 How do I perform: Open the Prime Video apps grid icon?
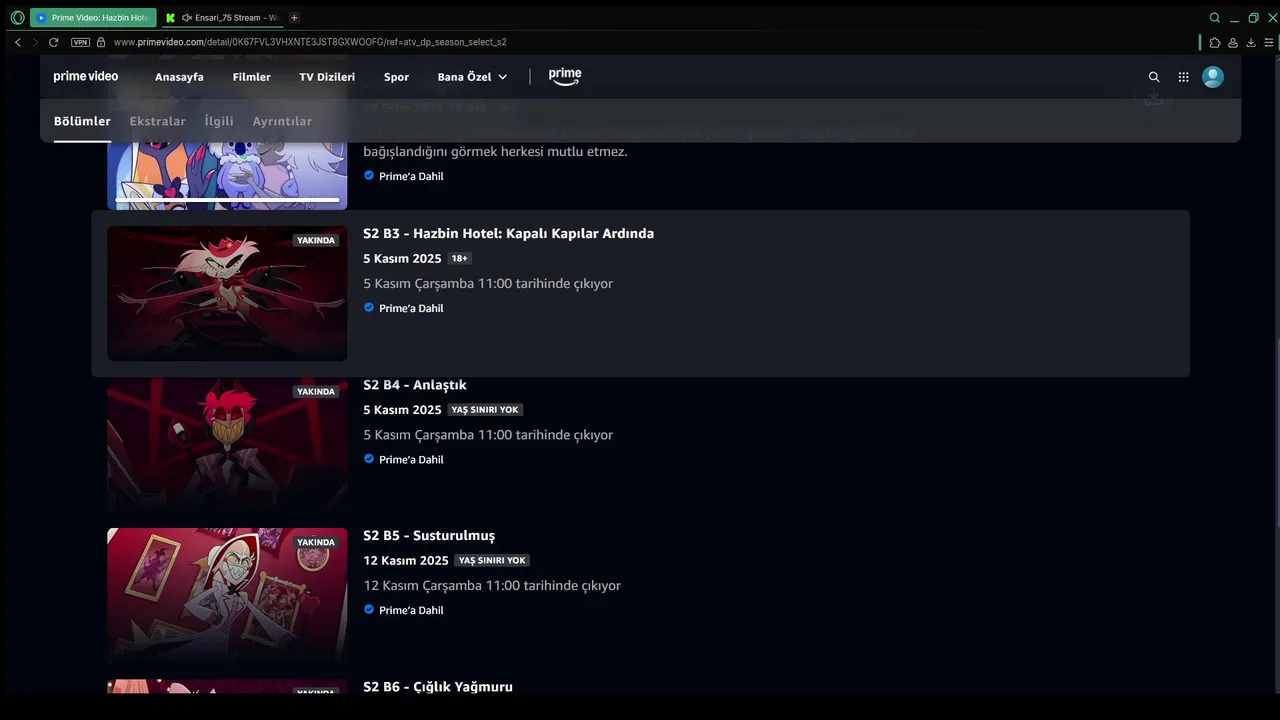[1183, 77]
